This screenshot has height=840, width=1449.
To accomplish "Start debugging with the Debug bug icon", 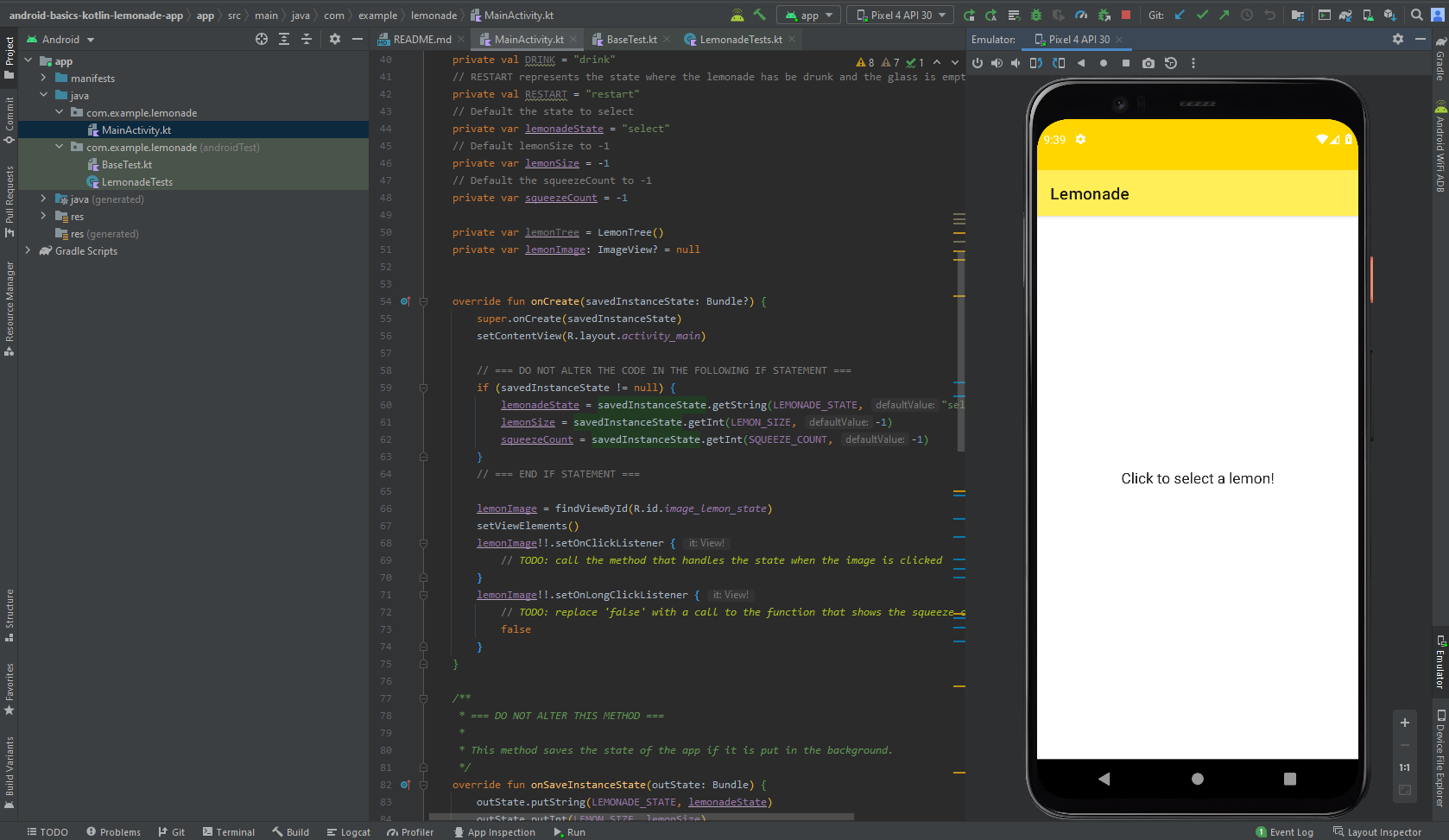I will 1035,15.
